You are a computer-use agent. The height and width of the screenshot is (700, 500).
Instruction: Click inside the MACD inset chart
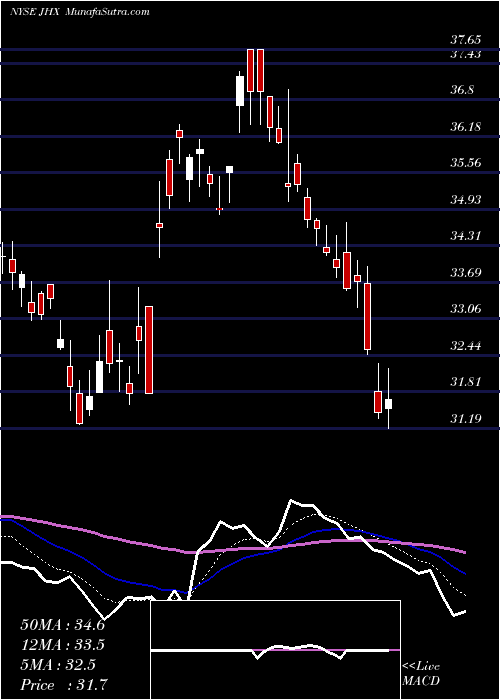(275, 650)
